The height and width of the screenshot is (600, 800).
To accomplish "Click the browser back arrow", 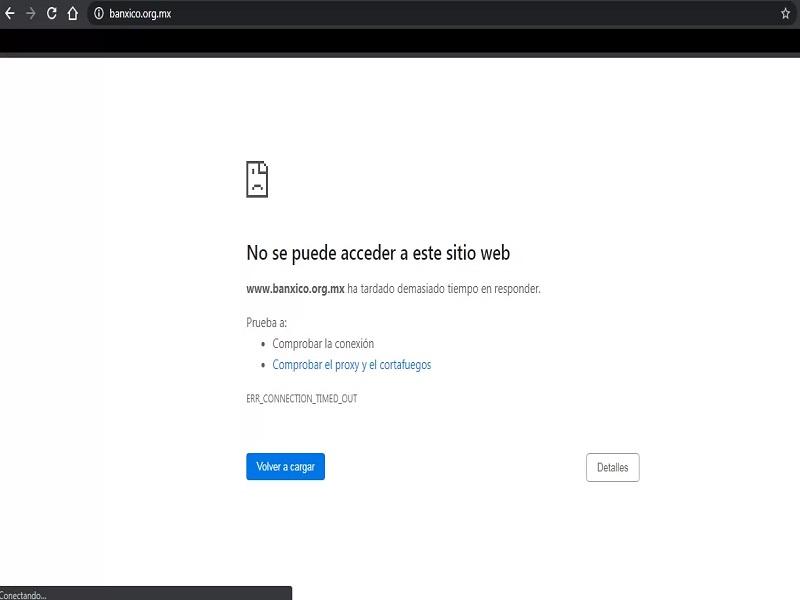I will (x=10, y=14).
